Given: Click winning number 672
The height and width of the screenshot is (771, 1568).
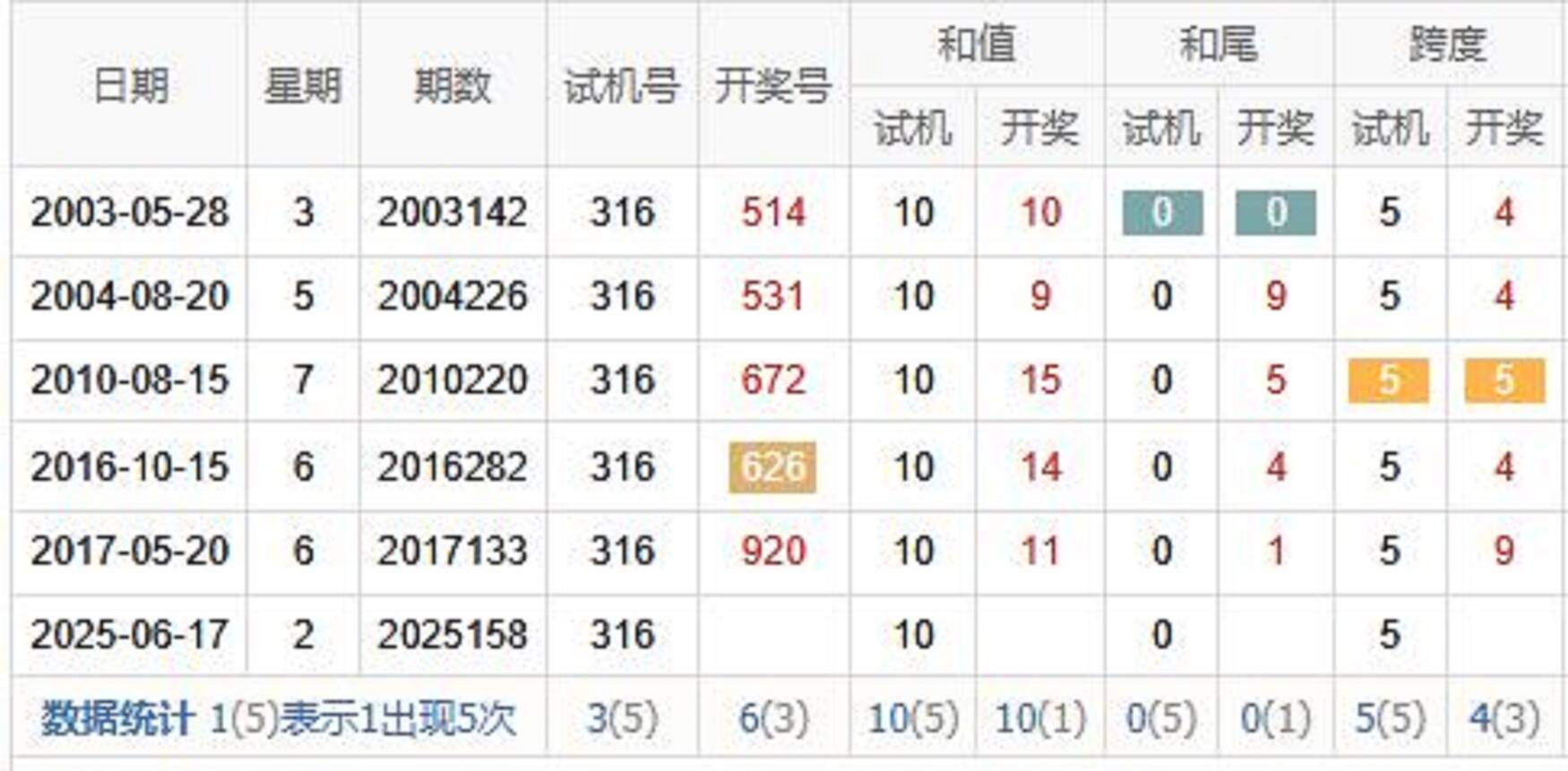Looking at the screenshot, I should 773,381.
